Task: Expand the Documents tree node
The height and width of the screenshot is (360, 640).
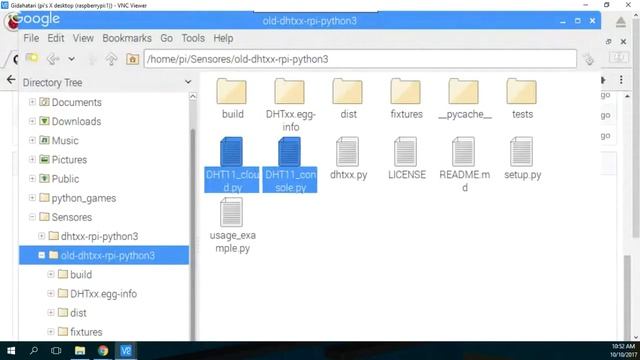Action: pyautogui.click(x=32, y=102)
